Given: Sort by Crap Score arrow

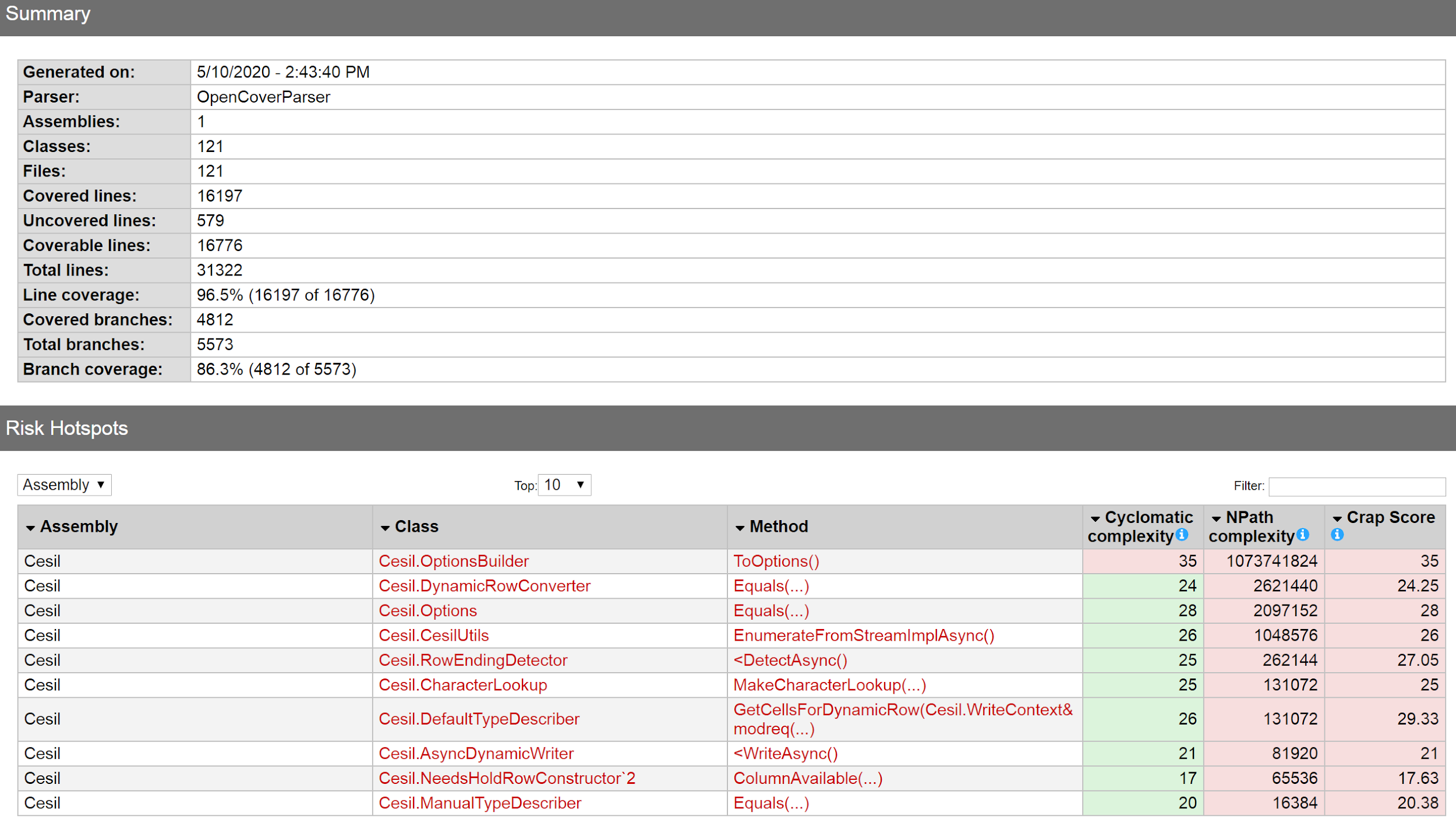Looking at the screenshot, I should 1337,518.
